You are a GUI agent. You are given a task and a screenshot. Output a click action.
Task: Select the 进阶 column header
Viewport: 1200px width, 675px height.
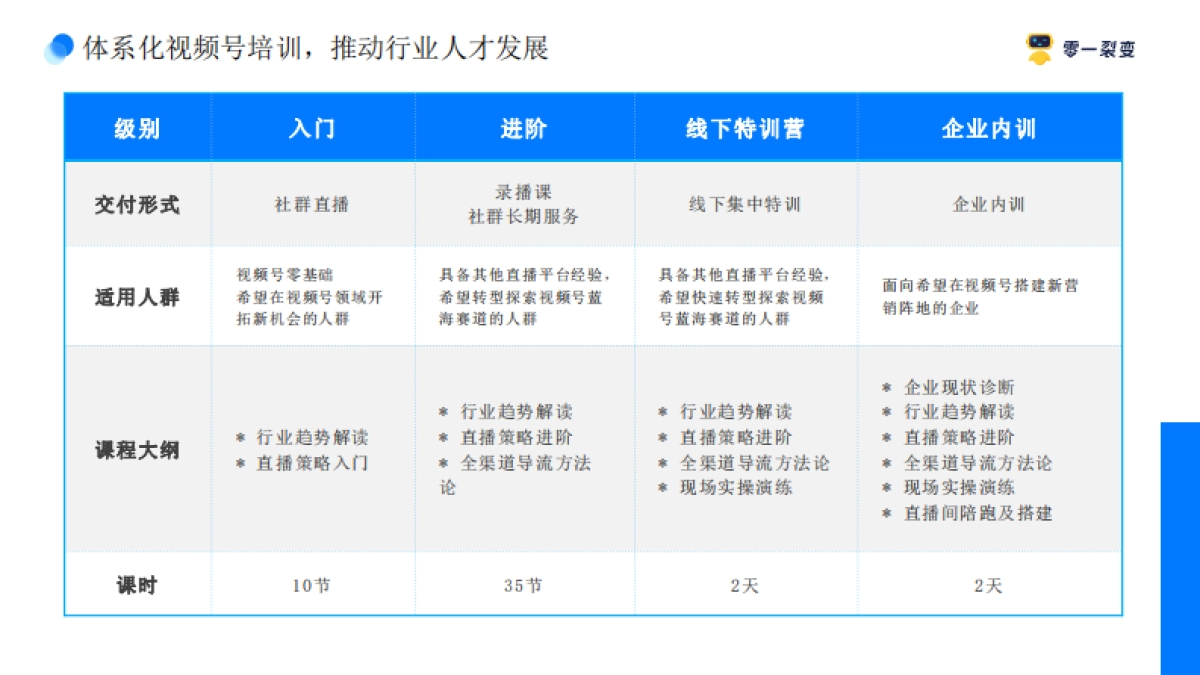pyautogui.click(x=524, y=128)
